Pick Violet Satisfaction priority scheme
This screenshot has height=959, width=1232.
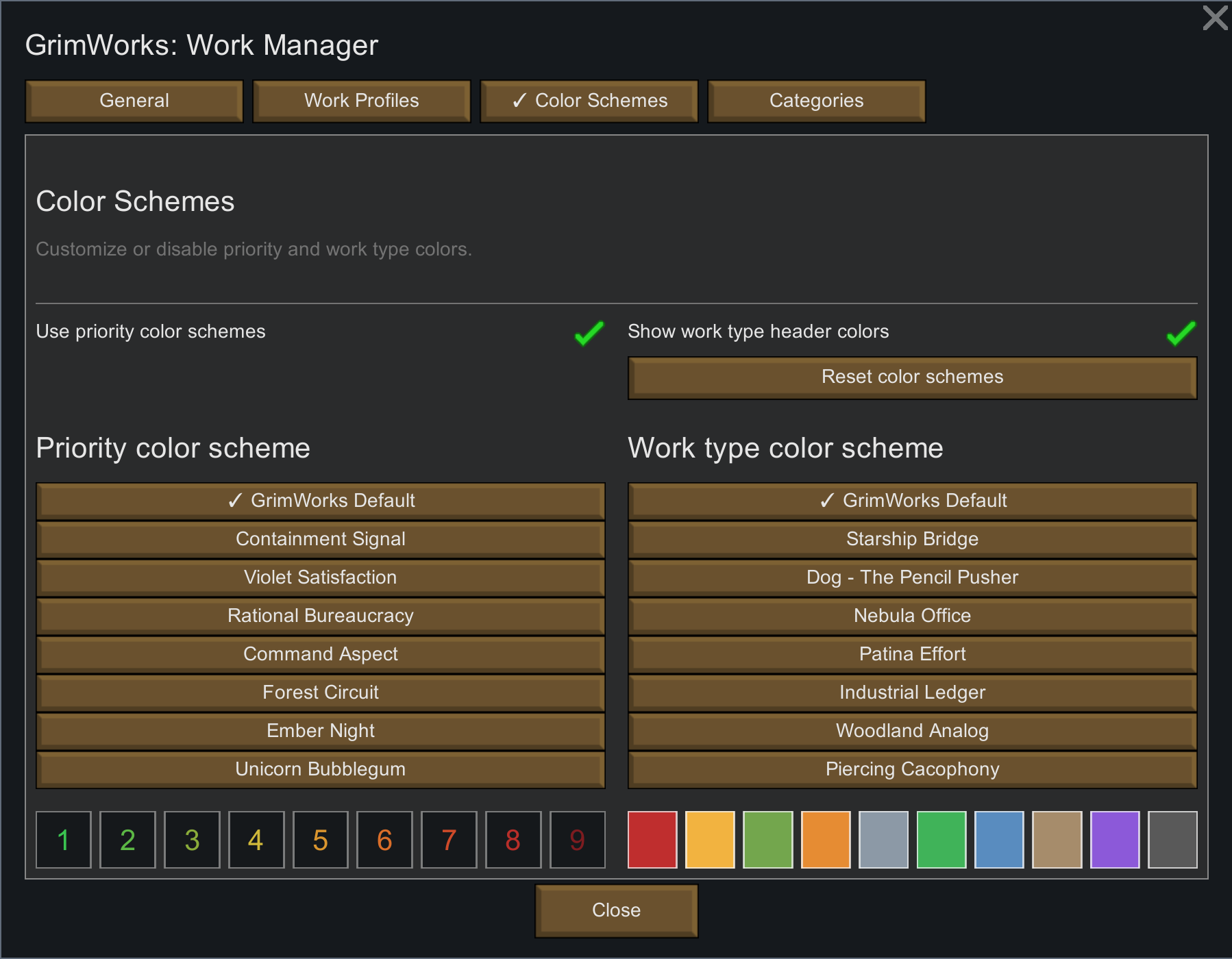321,577
